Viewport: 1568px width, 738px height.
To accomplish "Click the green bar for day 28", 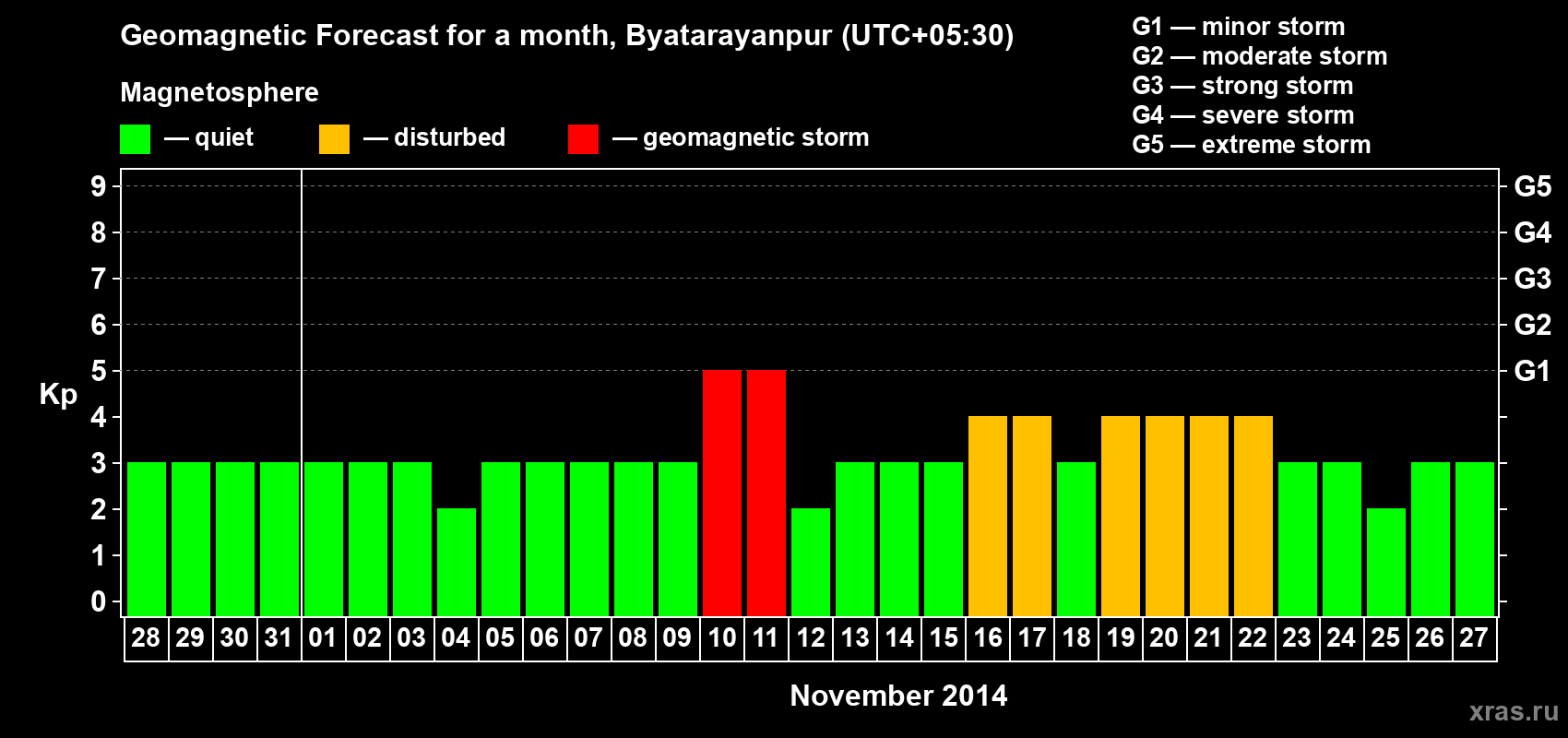I will coord(147,539).
